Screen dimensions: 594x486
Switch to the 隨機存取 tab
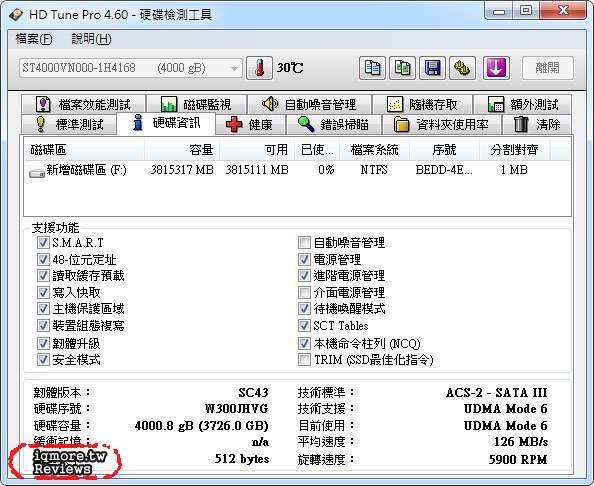[422, 104]
